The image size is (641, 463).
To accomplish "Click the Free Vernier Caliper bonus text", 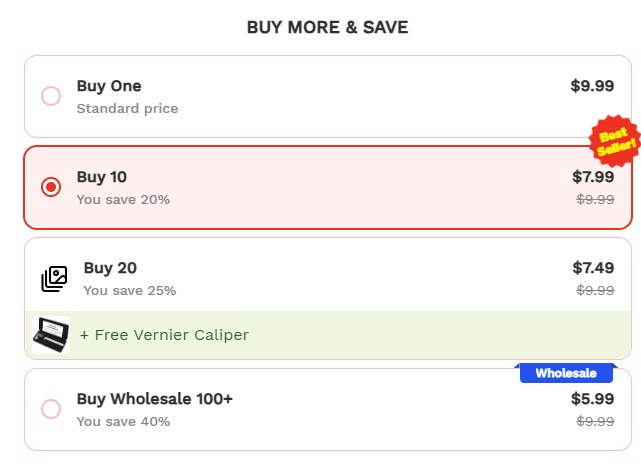I will click(164, 335).
